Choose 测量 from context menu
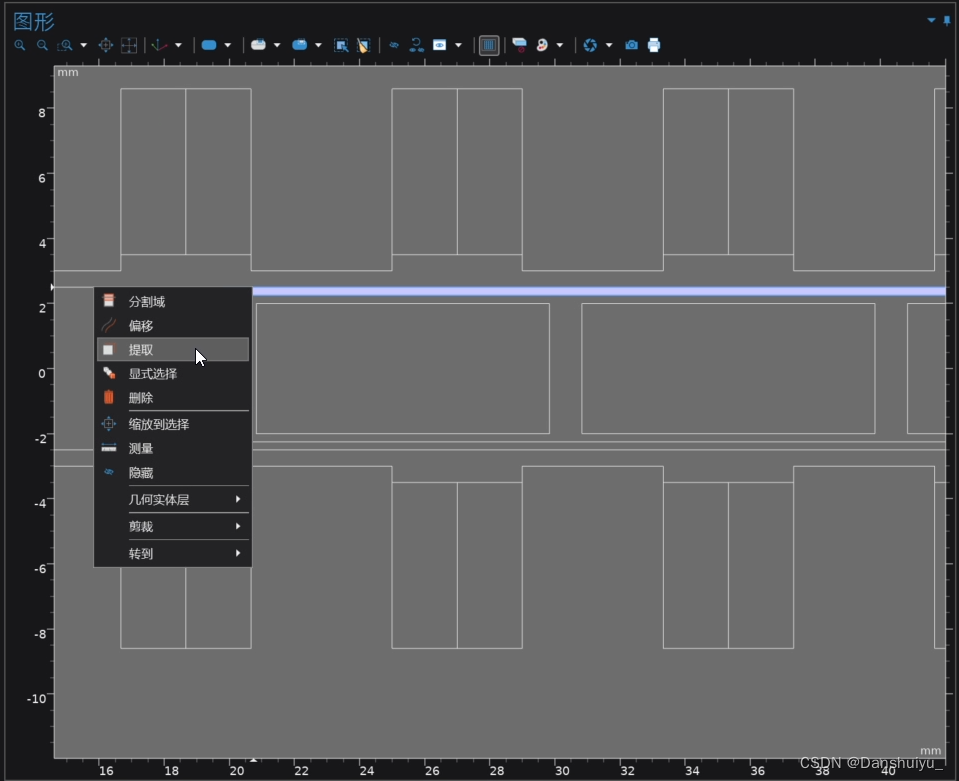Screen dimensions: 959x781 coord(173,448)
